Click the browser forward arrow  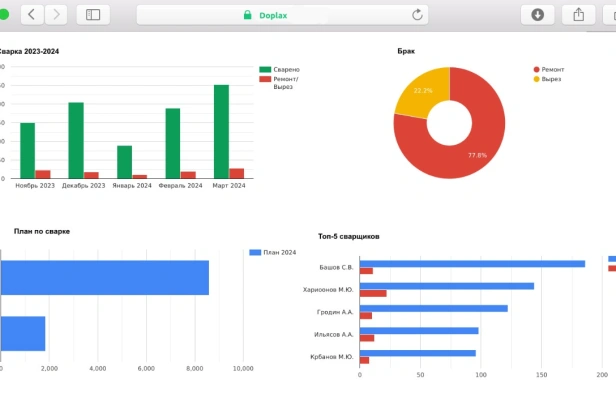pyautogui.click(x=56, y=15)
